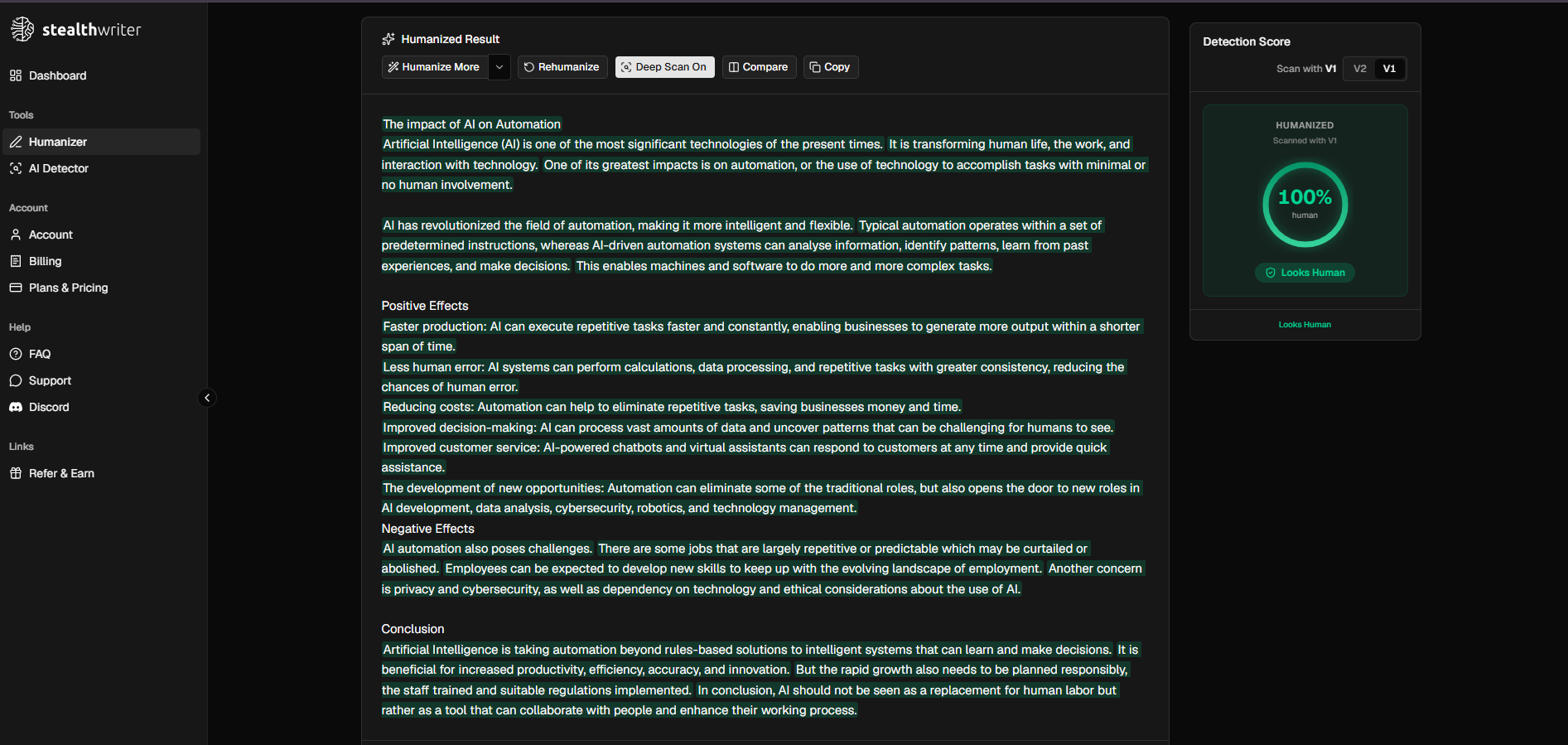Click the AI Detector scan icon
1568x745 pixels.
click(16, 168)
